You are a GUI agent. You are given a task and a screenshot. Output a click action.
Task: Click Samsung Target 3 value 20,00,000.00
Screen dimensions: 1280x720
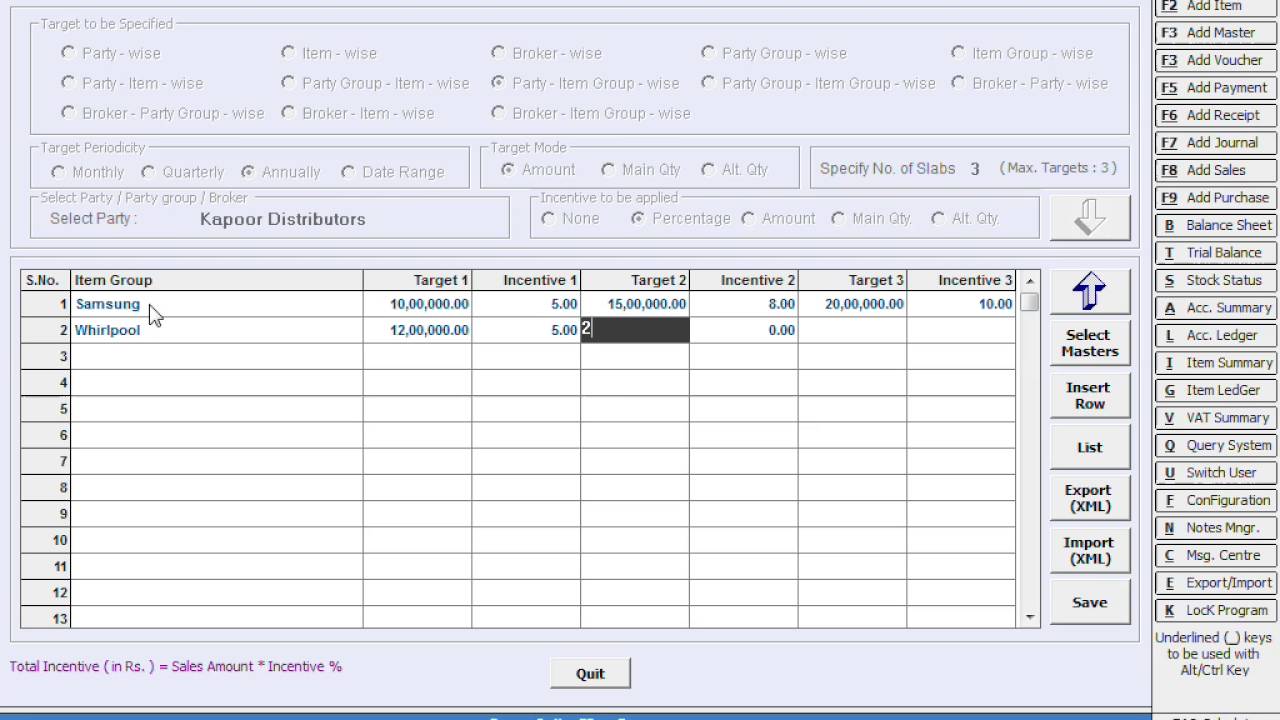pos(853,304)
